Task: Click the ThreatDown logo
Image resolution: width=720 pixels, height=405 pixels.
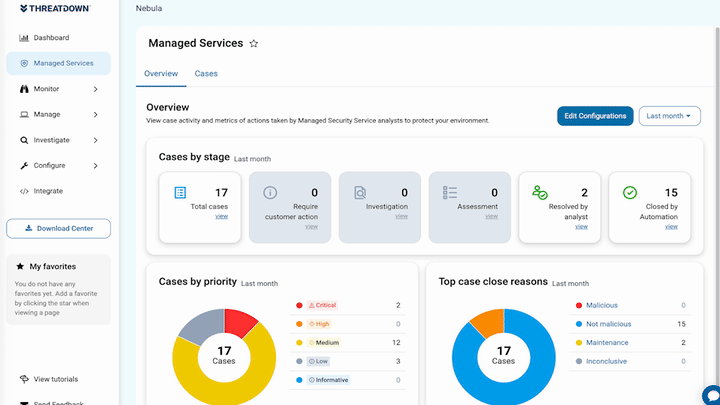Action: tap(55, 8)
